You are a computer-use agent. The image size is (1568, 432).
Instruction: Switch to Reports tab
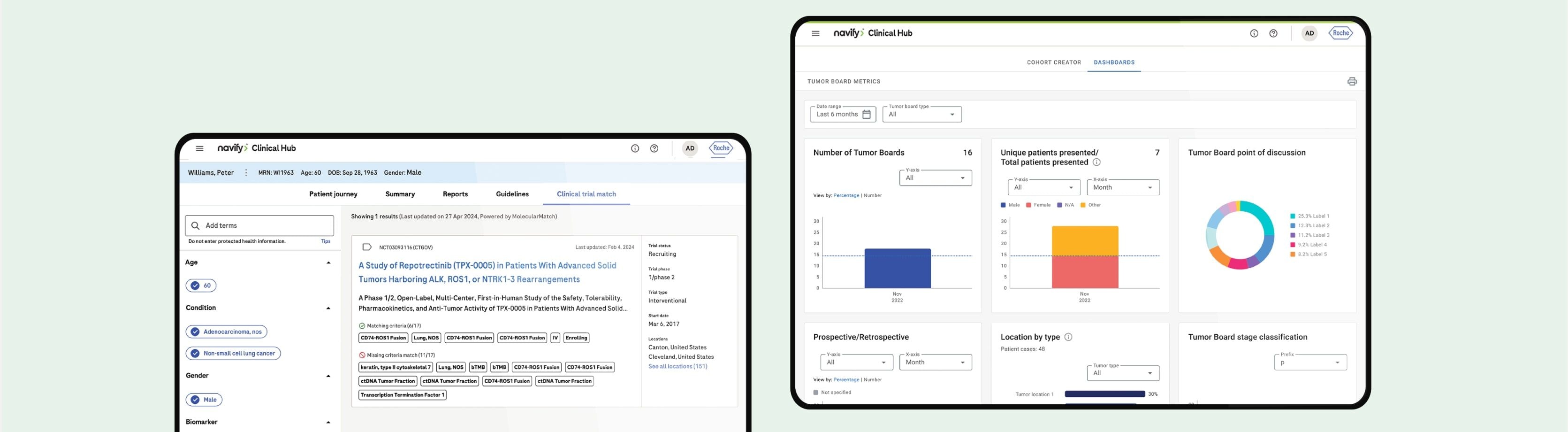coord(455,194)
